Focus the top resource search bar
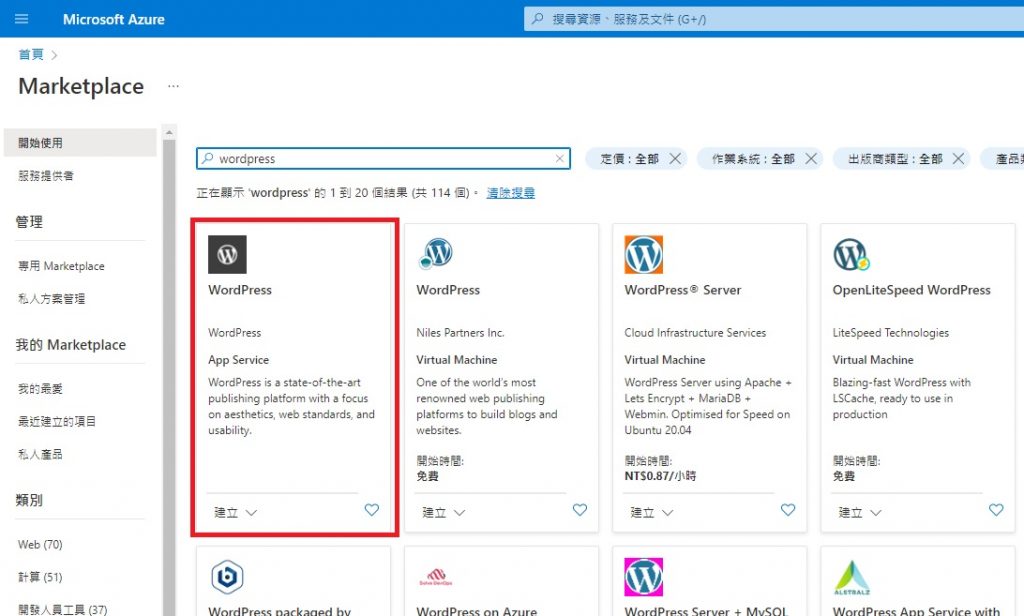 pos(773,19)
